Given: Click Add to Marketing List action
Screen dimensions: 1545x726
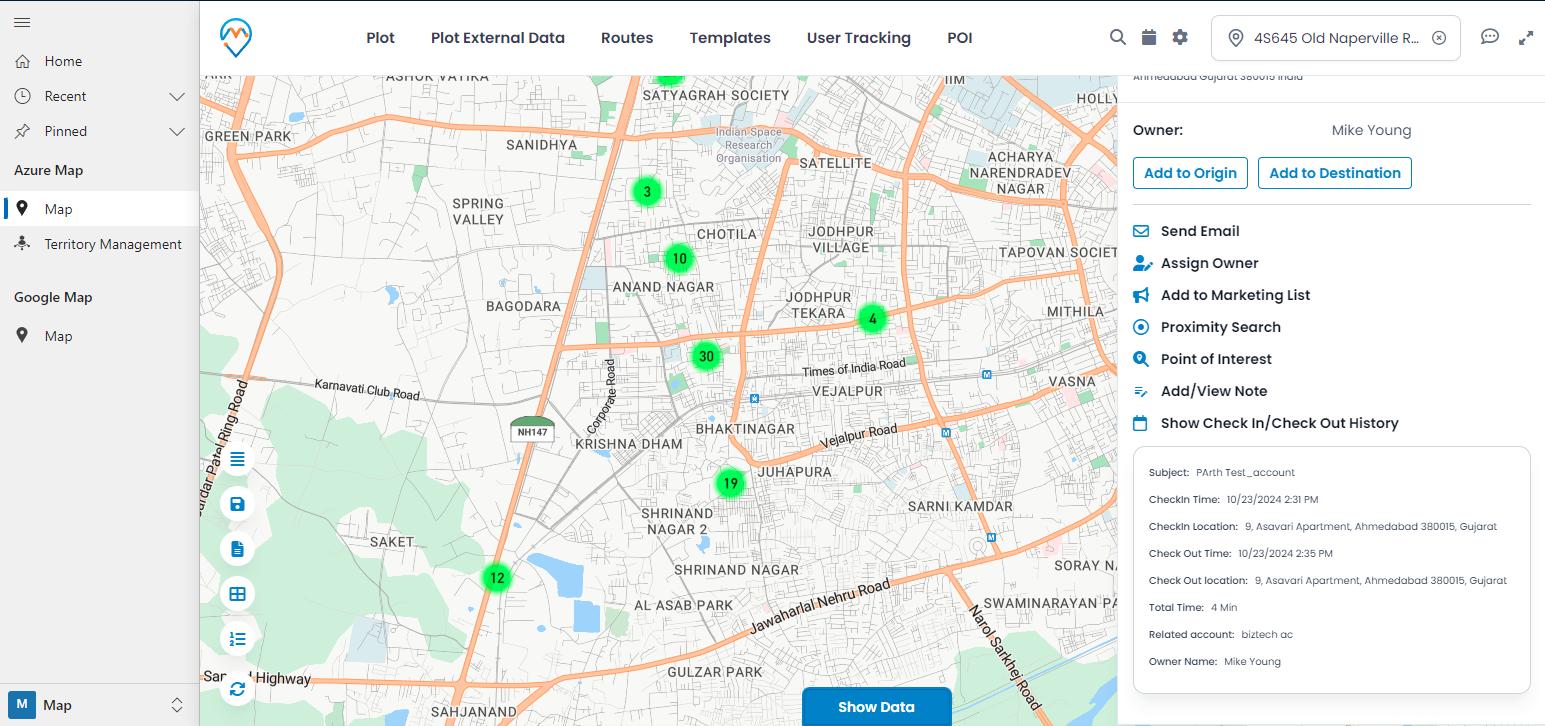Looking at the screenshot, I should (x=1235, y=295).
